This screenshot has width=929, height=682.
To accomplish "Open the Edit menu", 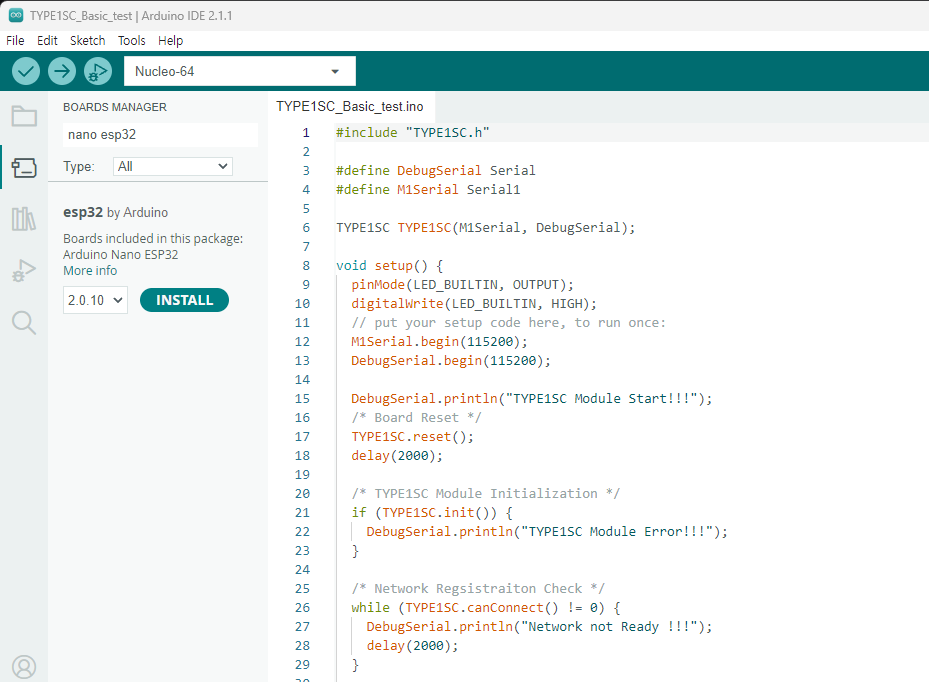I will click(47, 40).
